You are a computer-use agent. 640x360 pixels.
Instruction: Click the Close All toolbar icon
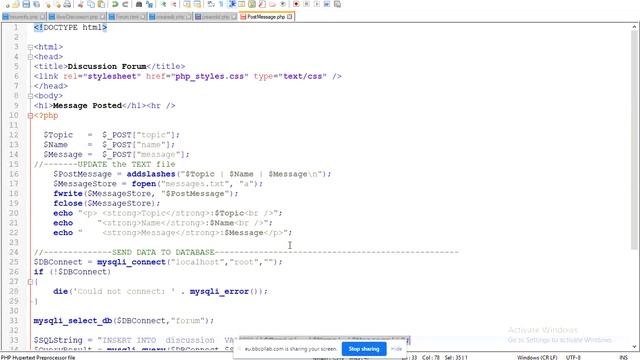(x=58, y=4)
